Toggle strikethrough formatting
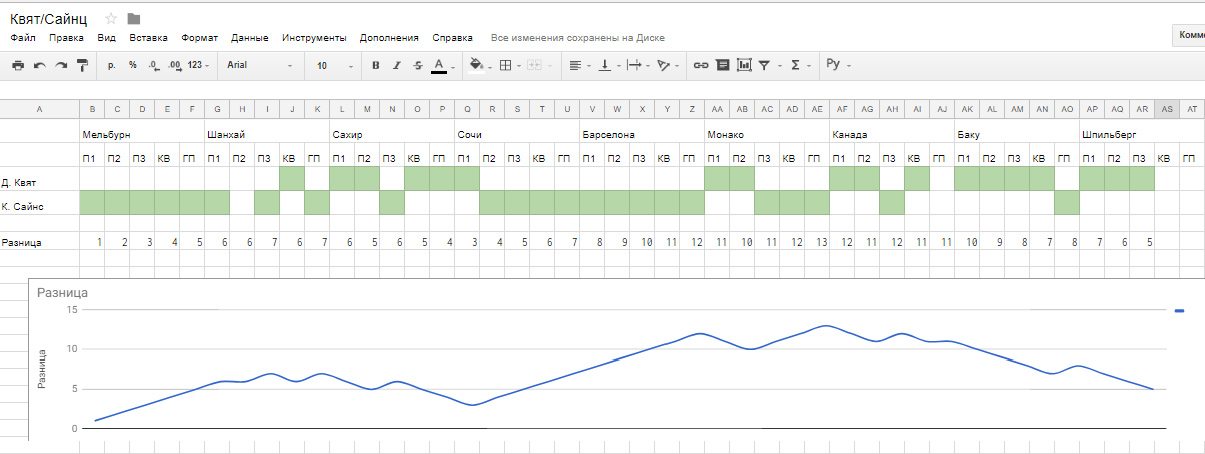The image size is (1205, 454). click(x=418, y=65)
